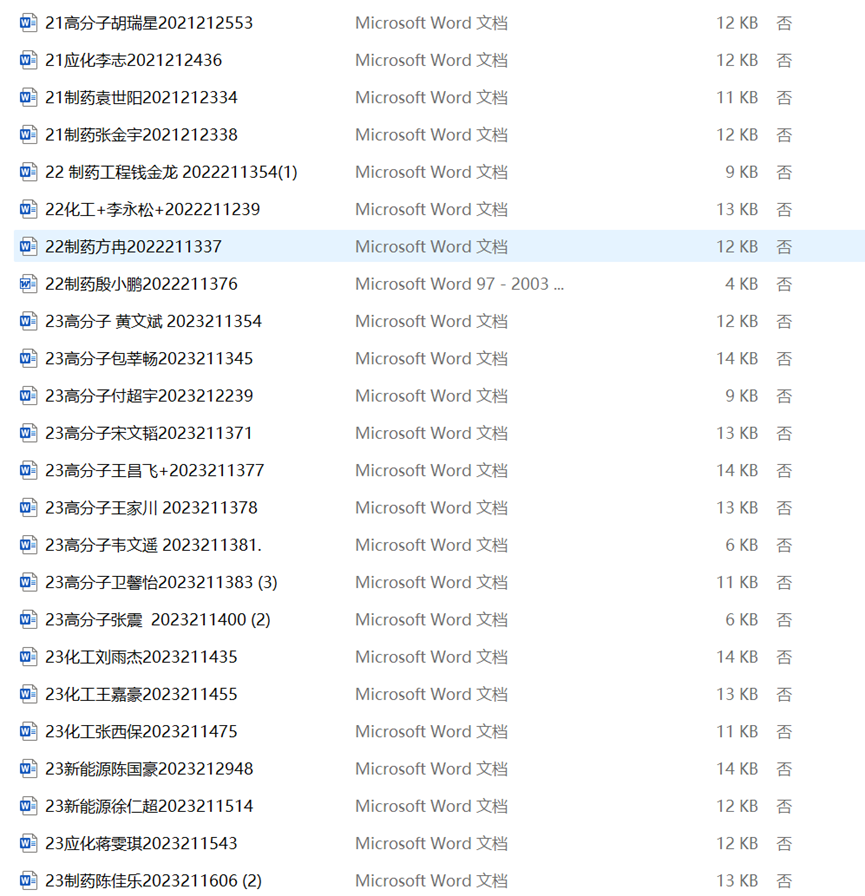Click 6 KB size of 23高分子韦文遥 file
This screenshot has height=896, width=865.
(741, 545)
